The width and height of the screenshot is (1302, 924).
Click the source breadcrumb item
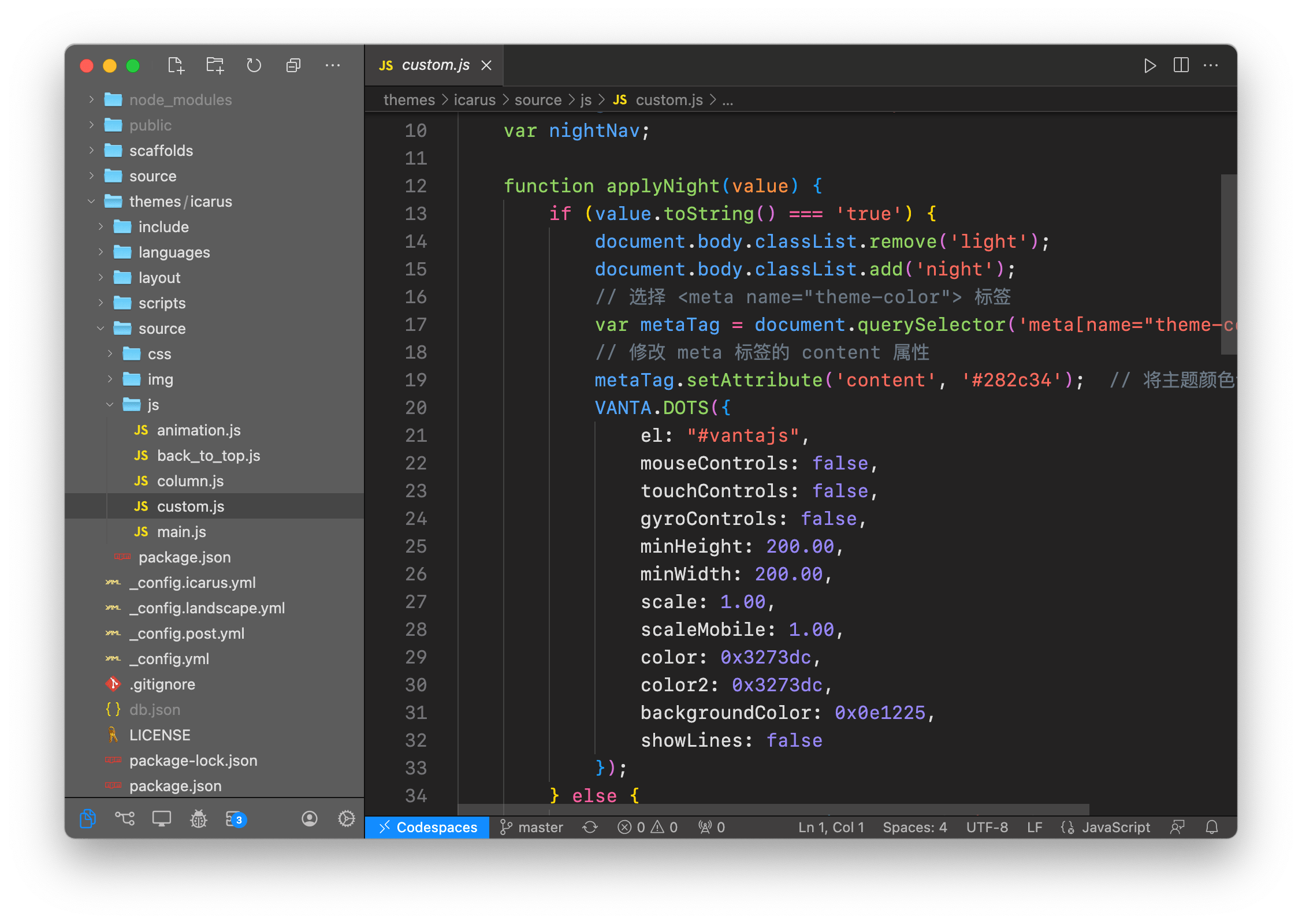pyautogui.click(x=538, y=100)
